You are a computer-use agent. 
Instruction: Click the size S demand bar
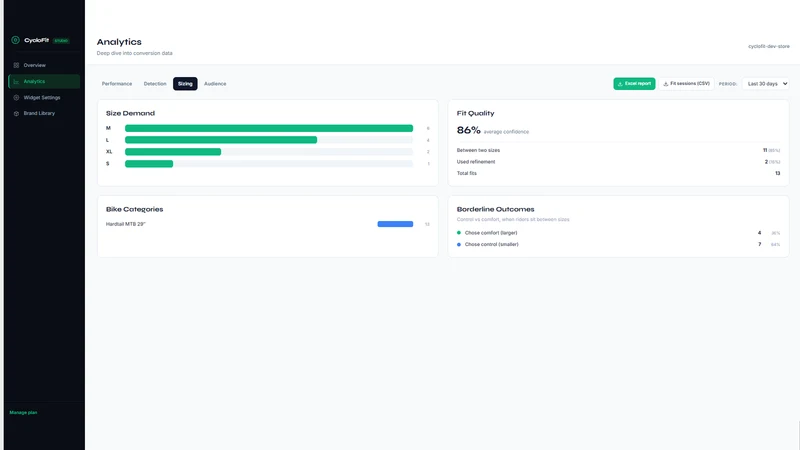pyautogui.click(x=149, y=164)
